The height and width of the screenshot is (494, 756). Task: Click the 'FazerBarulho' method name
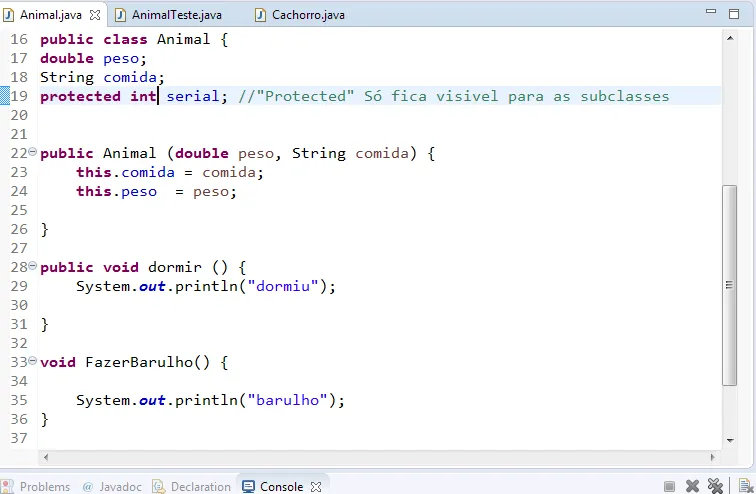click(139, 362)
